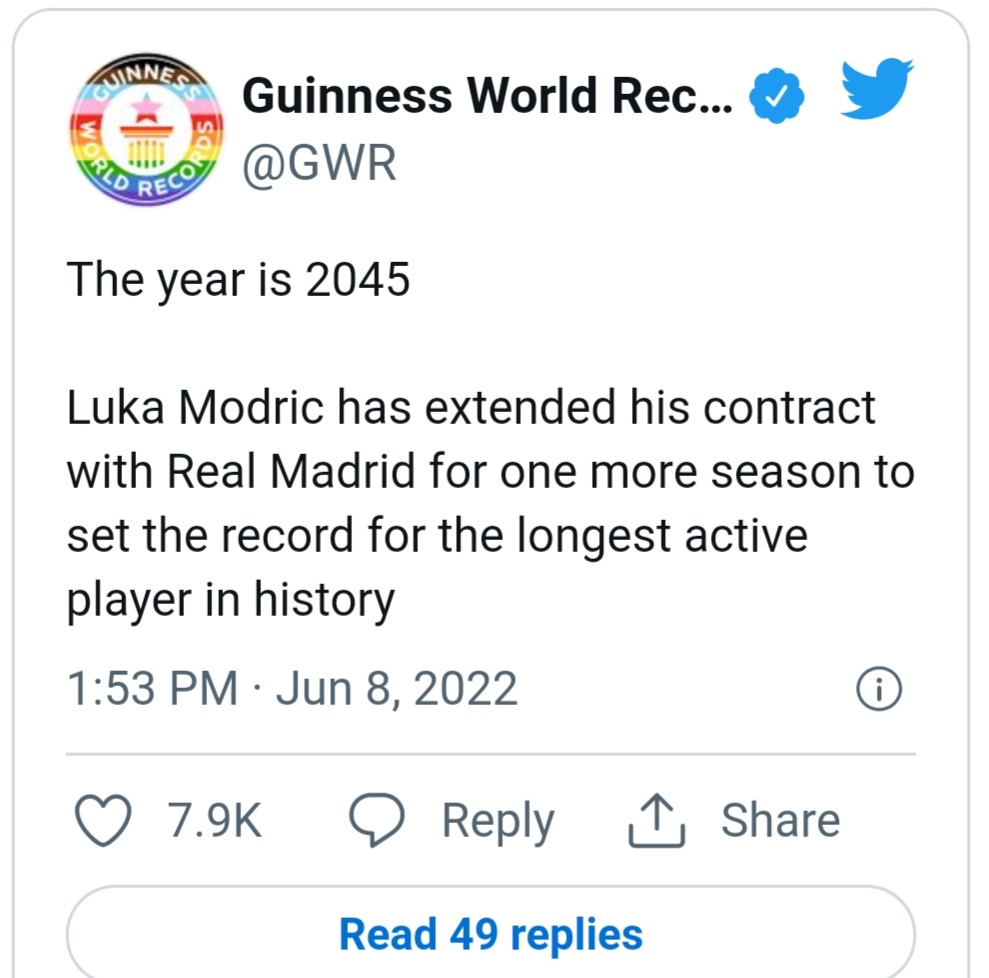Viewport: 989px width, 978px height.
Task: Click the reply speech bubble icon
Action: [376, 820]
